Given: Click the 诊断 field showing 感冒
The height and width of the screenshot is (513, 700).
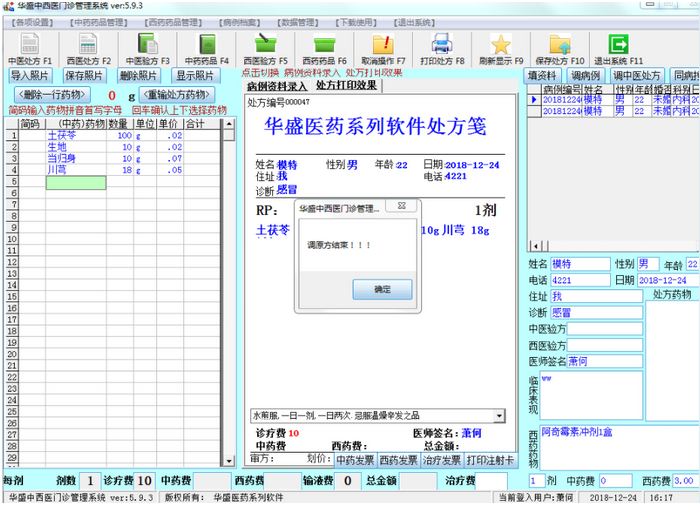Looking at the screenshot, I should point(596,313).
